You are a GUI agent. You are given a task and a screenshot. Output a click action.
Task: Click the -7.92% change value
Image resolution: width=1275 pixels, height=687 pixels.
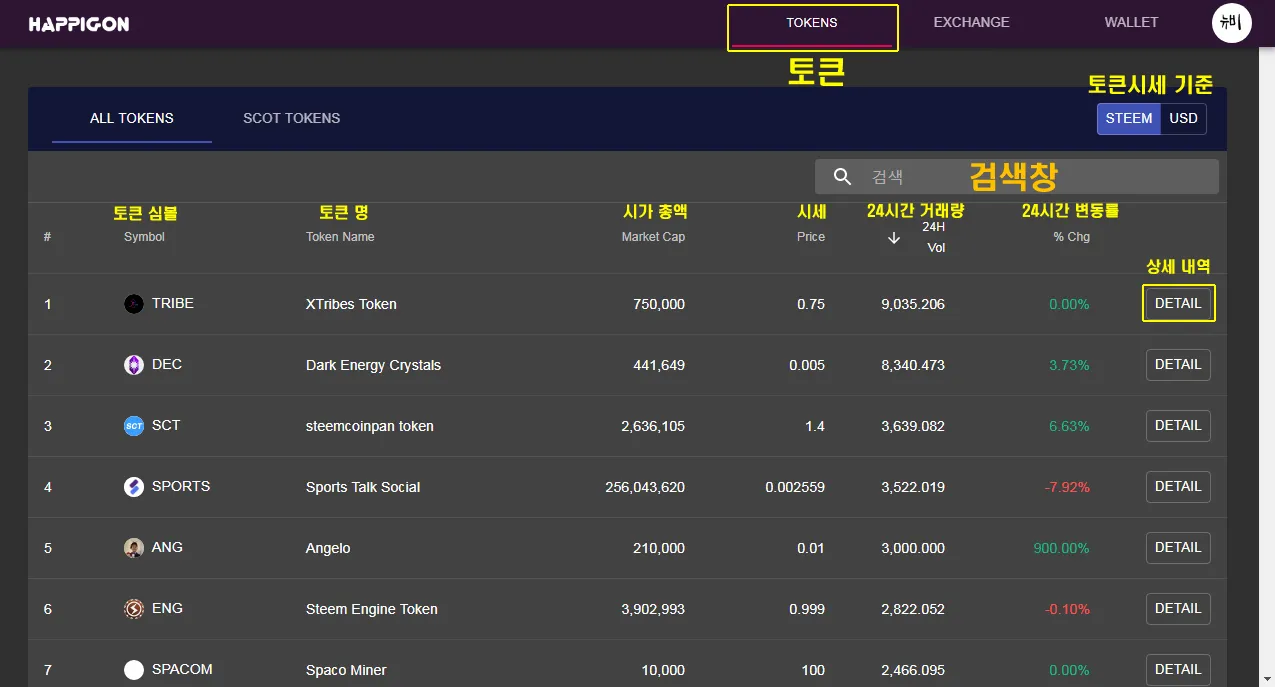point(1067,487)
